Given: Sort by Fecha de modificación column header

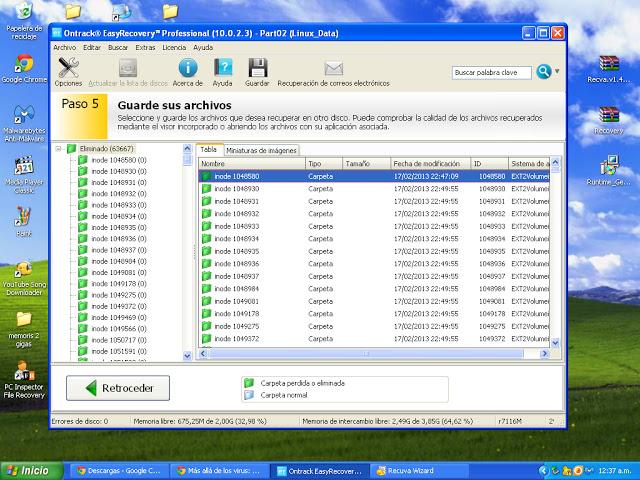Looking at the screenshot, I should (x=428, y=162).
